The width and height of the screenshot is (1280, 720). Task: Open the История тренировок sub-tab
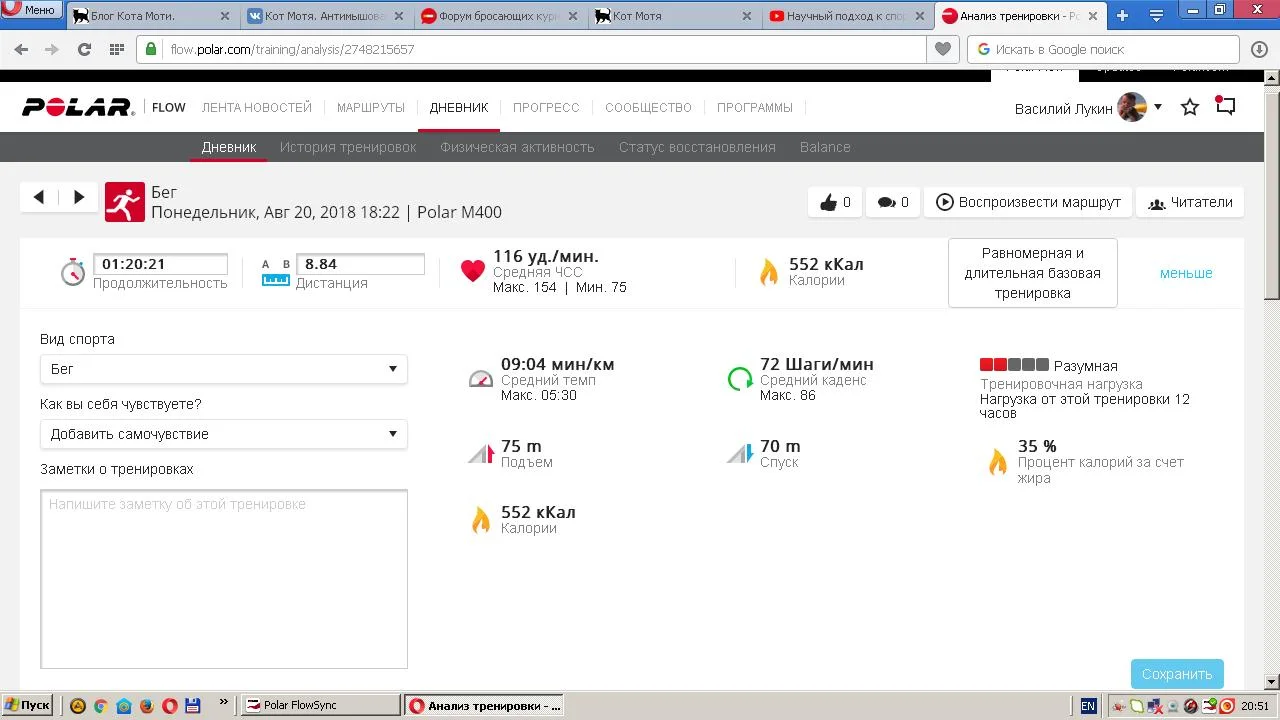pyautogui.click(x=348, y=147)
